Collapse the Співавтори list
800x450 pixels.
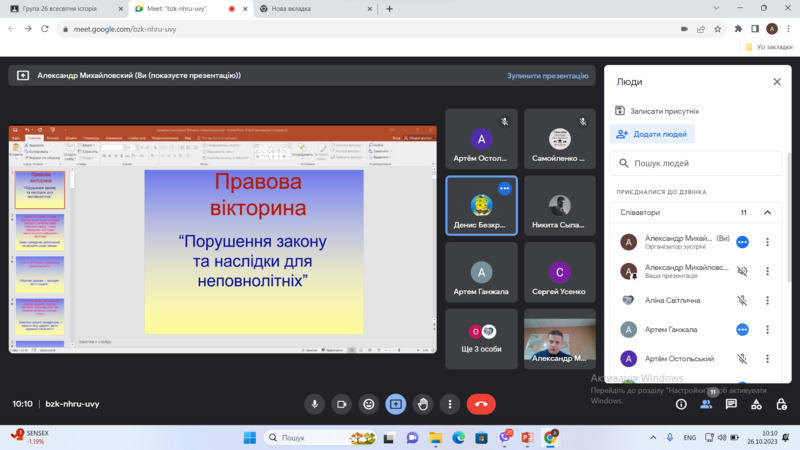(x=767, y=212)
